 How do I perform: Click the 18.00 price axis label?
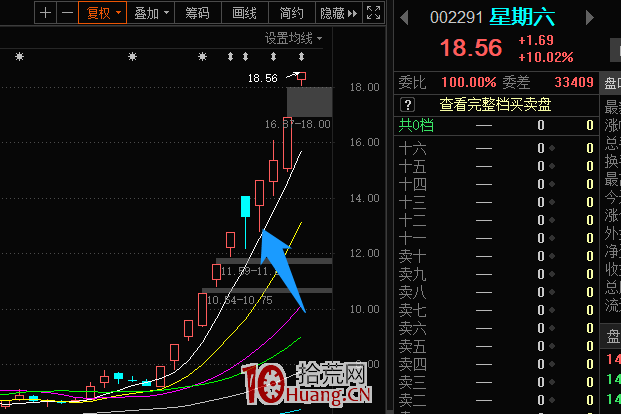click(x=364, y=87)
